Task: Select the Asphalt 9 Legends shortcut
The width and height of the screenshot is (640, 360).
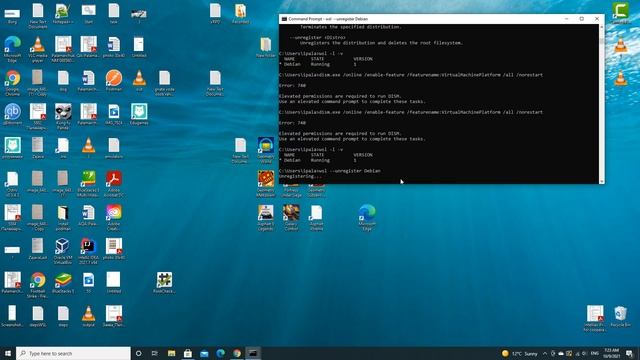Action: click(x=266, y=217)
